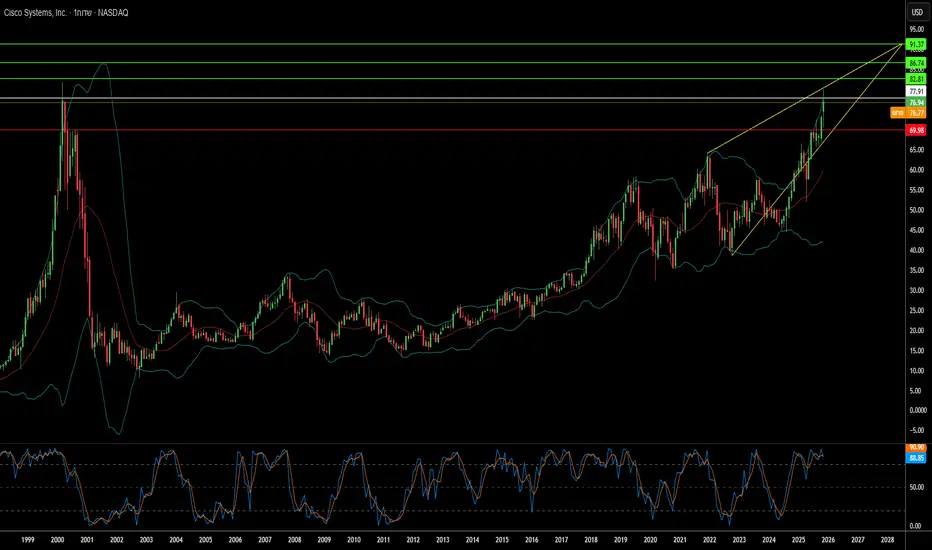Select the green 82.81 price label
Screen dimensions: 932x550
coord(915,78)
